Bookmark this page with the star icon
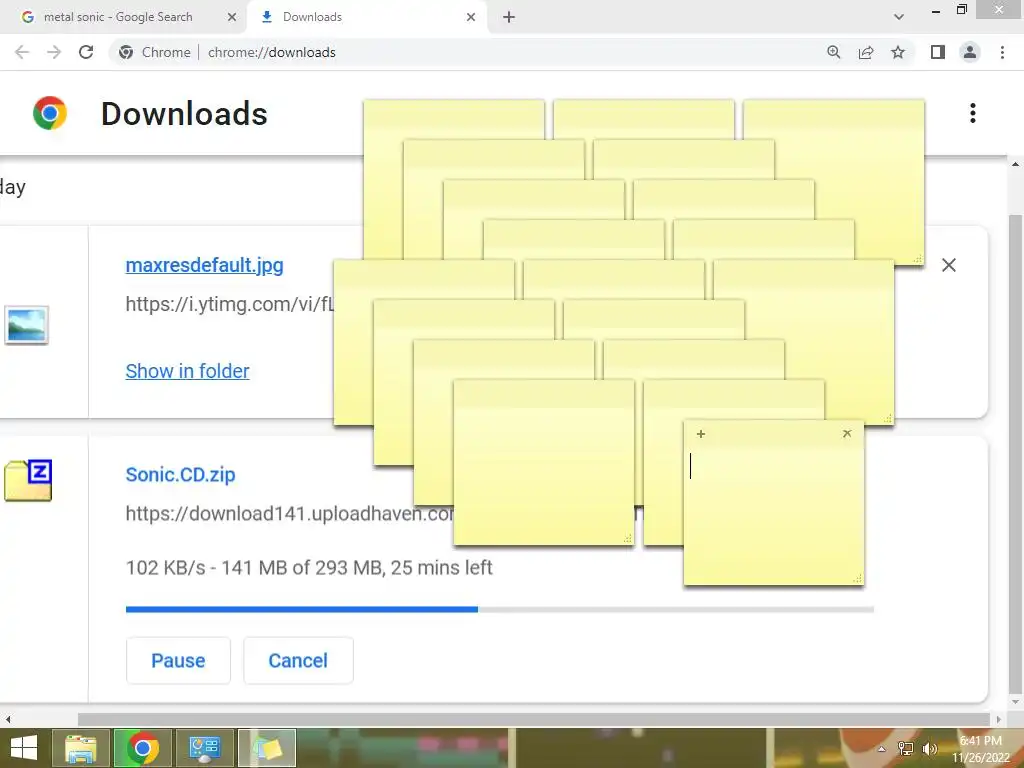Screen dimensions: 1024x768 (x=898, y=52)
